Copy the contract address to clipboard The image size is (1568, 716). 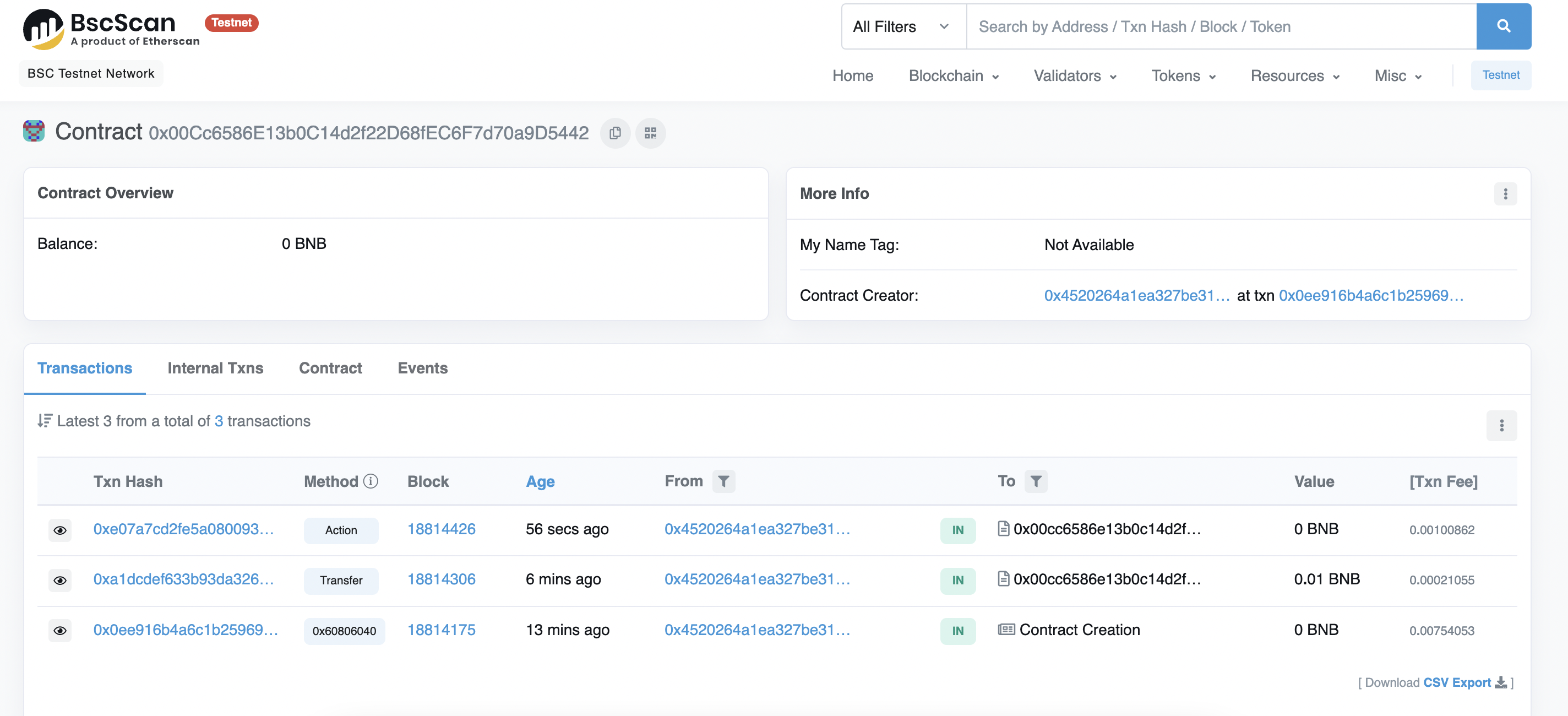tap(615, 133)
